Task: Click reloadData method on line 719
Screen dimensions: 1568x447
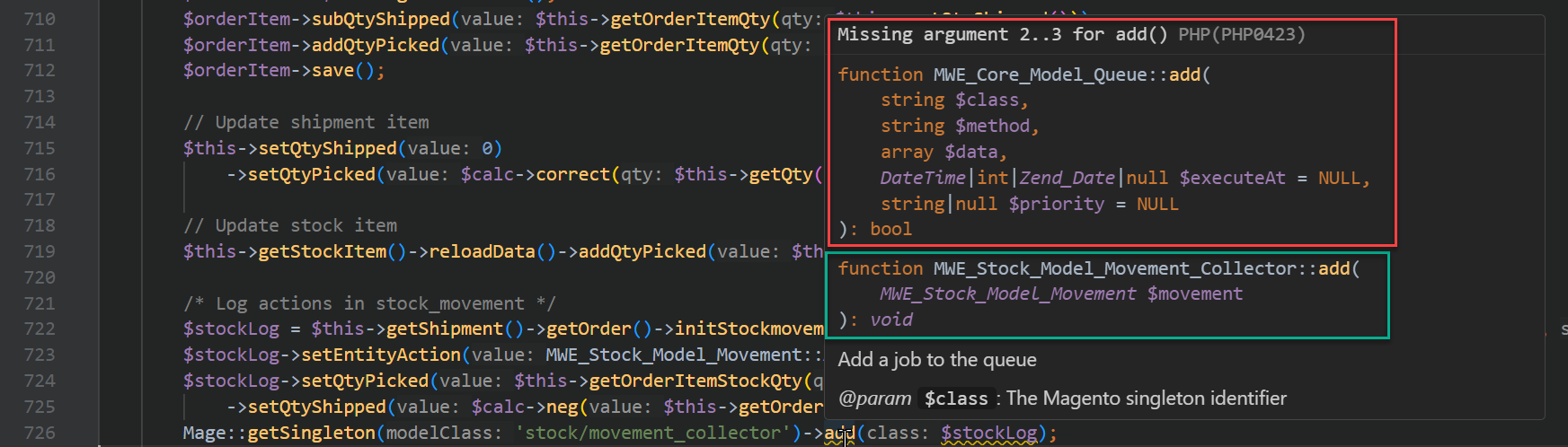Action: (x=482, y=251)
